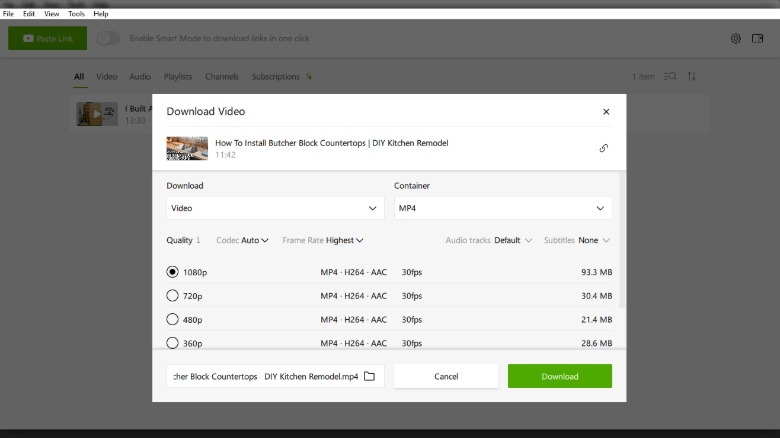The width and height of the screenshot is (780, 438).
Task: Choose the 720p radio button
Action: [173, 296]
